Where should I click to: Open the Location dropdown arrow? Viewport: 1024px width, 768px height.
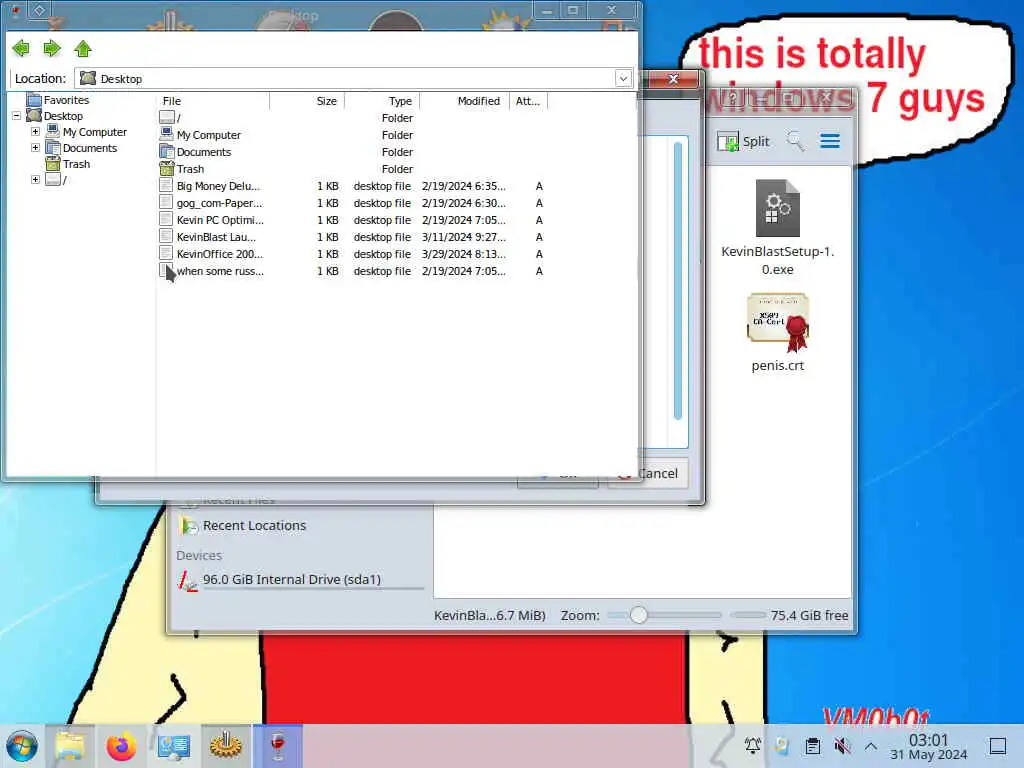click(623, 78)
